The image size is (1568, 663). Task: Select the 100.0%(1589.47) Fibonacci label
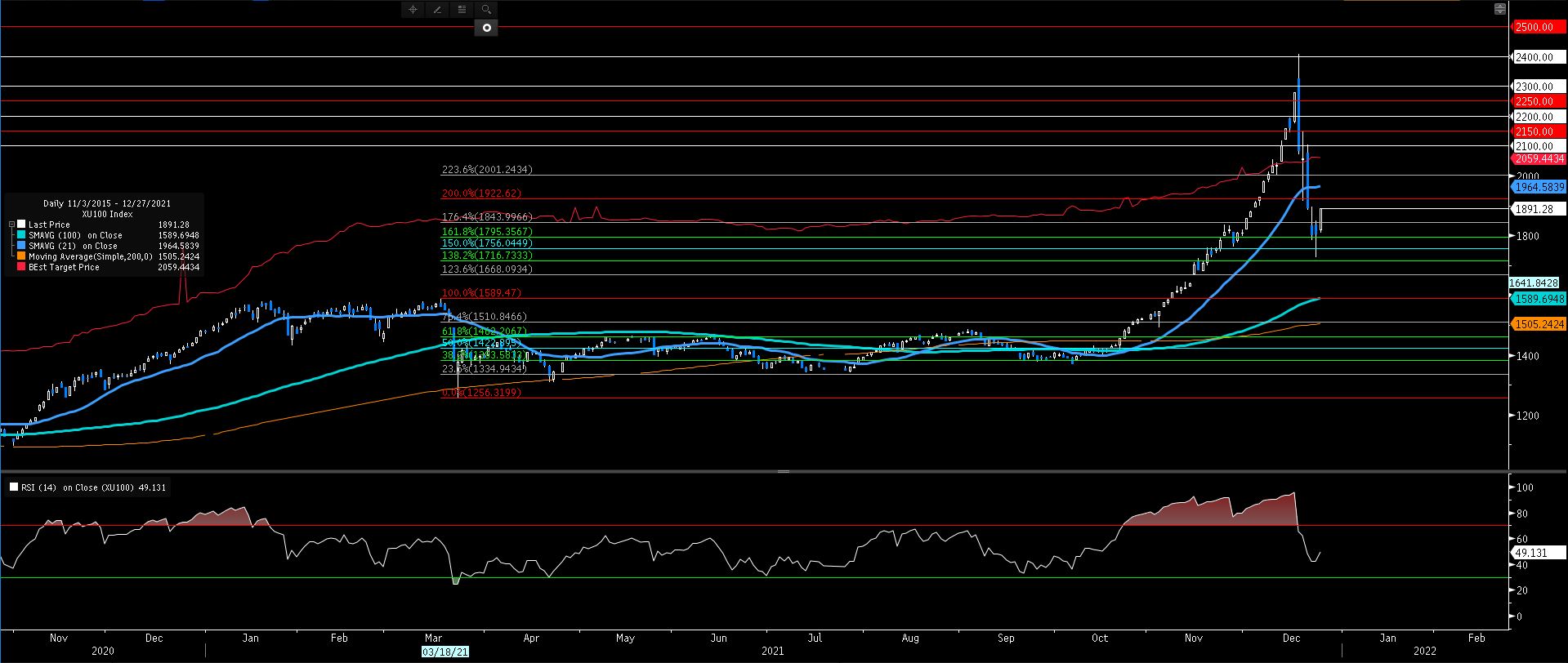pos(481,293)
